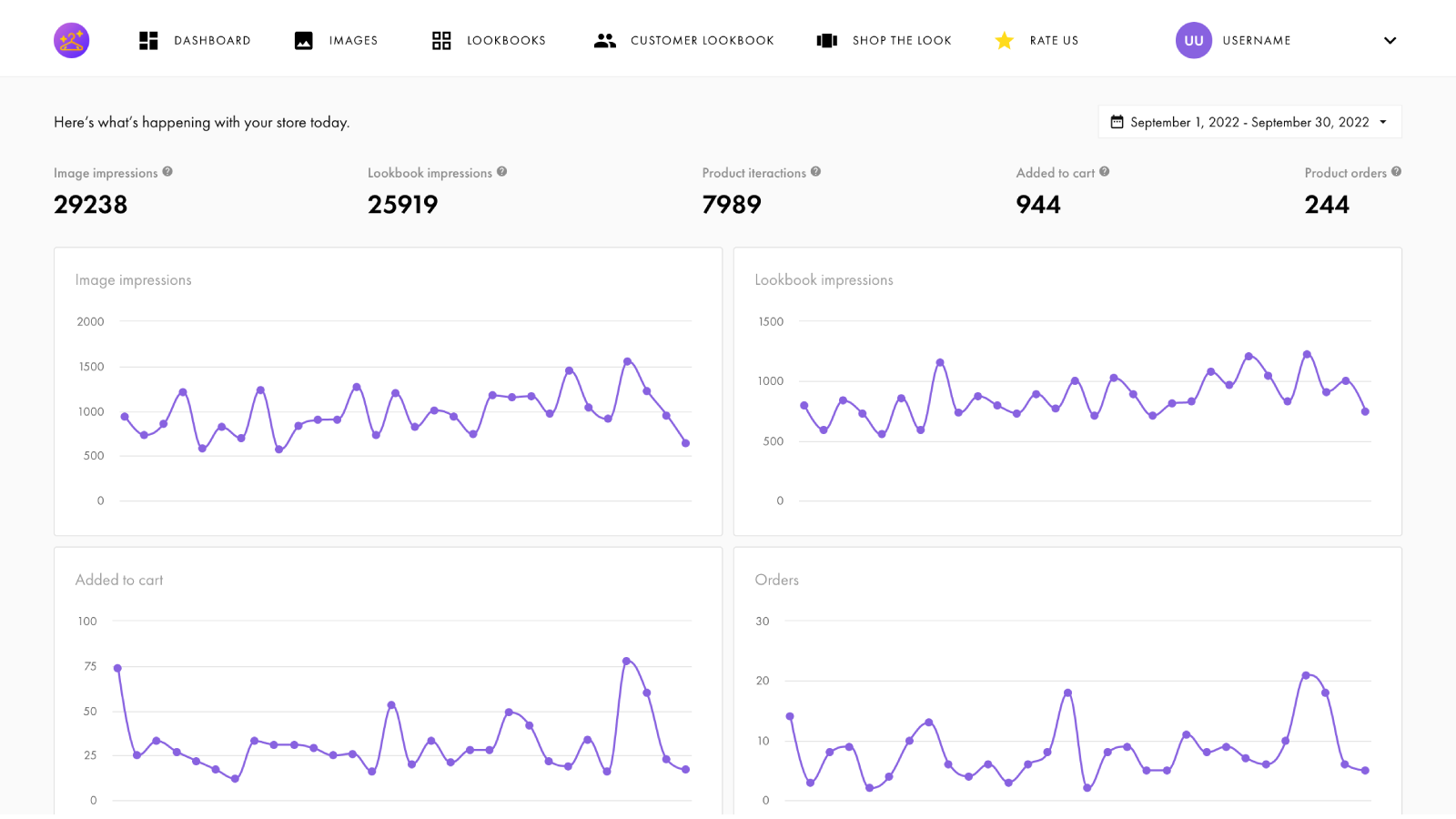Click the highest point in Orders chart

click(x=1306, y=675)
